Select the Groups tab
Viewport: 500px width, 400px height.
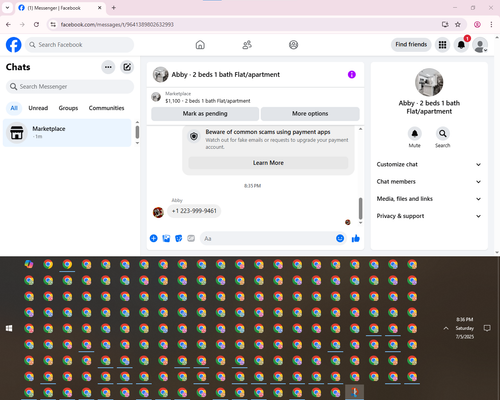pyautogui.click(x=68, y=108)
